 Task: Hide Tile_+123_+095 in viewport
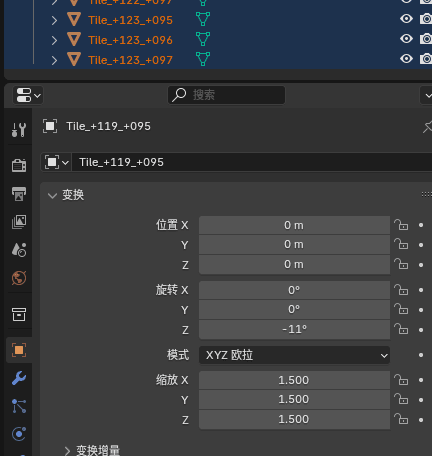pos(406,19)
